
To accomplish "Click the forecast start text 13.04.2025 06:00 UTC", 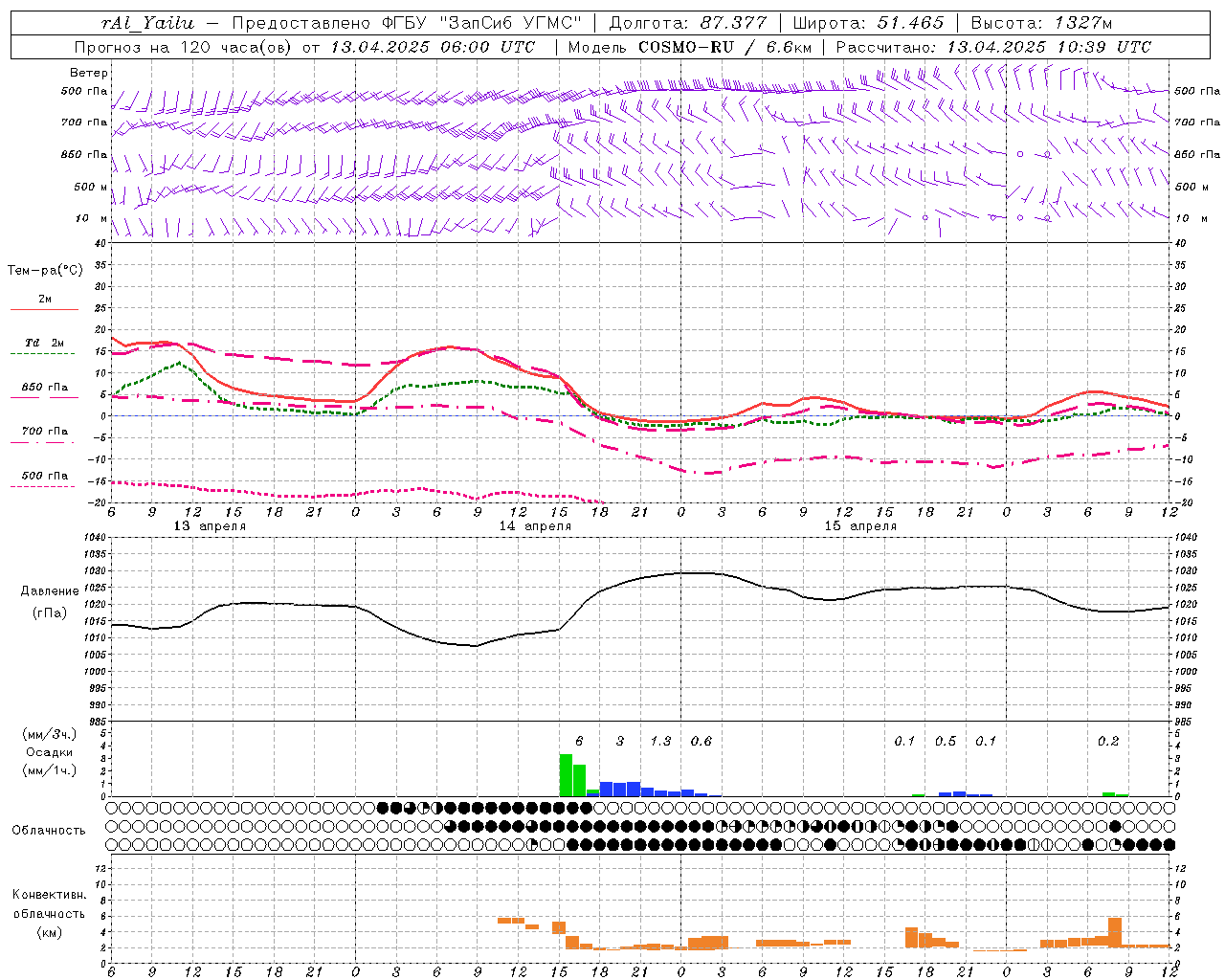I will coord(434,47).
